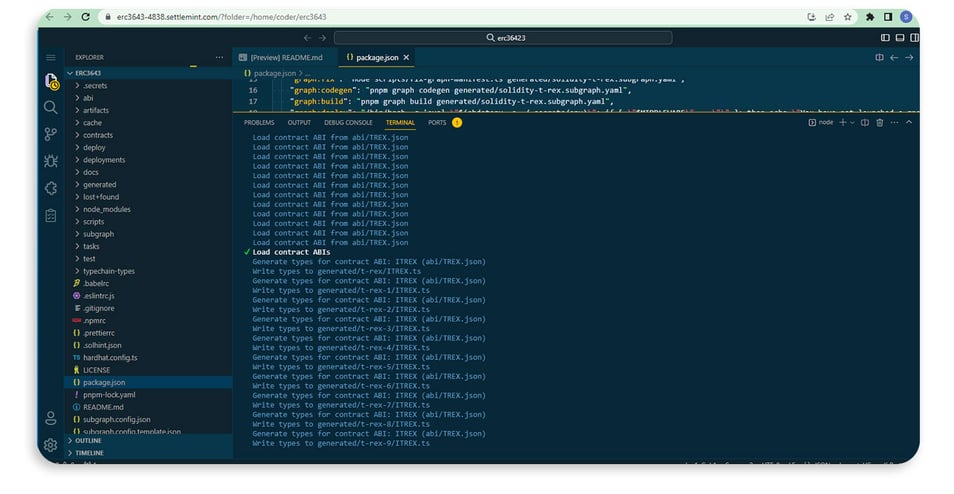Open the Testing clipboard icon view

tap(50, 215)
